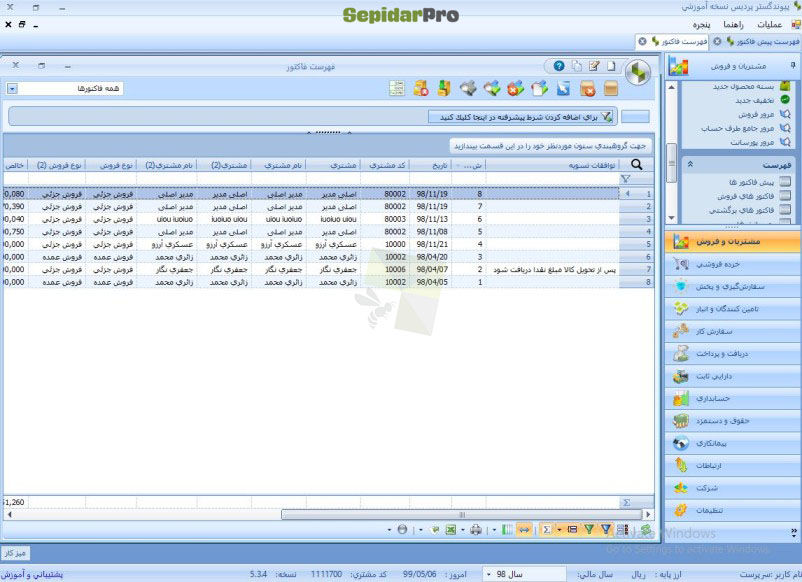The width and height of the screenshot is (802, 582).
Task: Switch to the فهرست فاکتور tab
Action: (x=684, y=41)
